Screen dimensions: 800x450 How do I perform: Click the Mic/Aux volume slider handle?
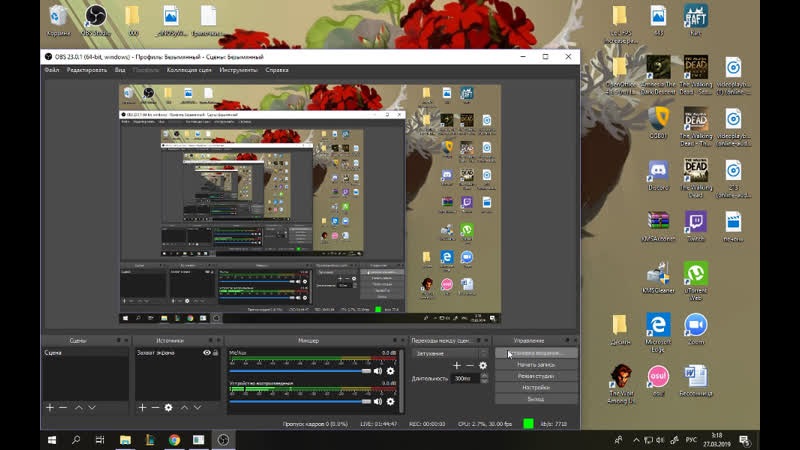[366, 371]
